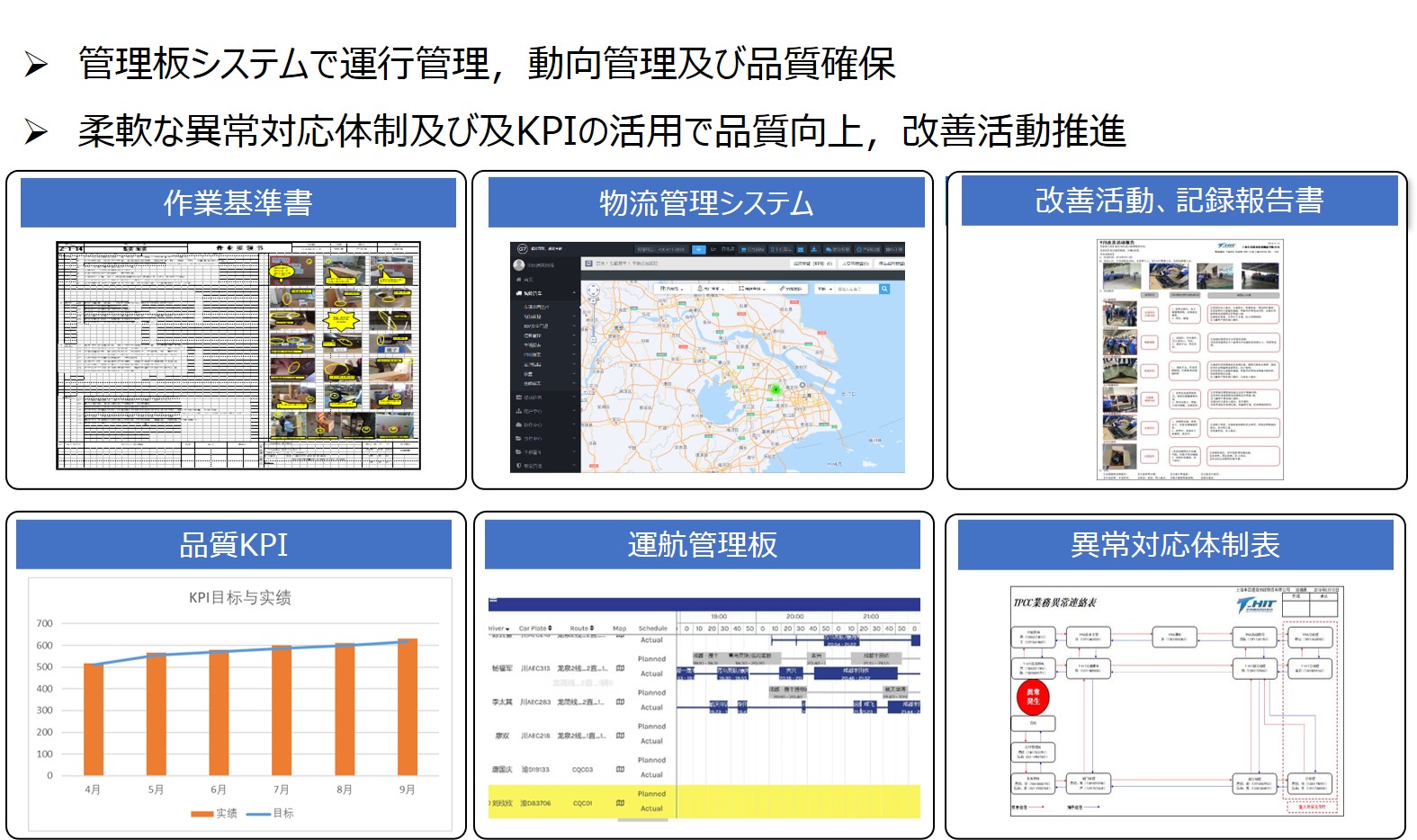Click the green vehicle cluster marker on map
Viewport: 1417px width, 840px height.
coord(775,389)
